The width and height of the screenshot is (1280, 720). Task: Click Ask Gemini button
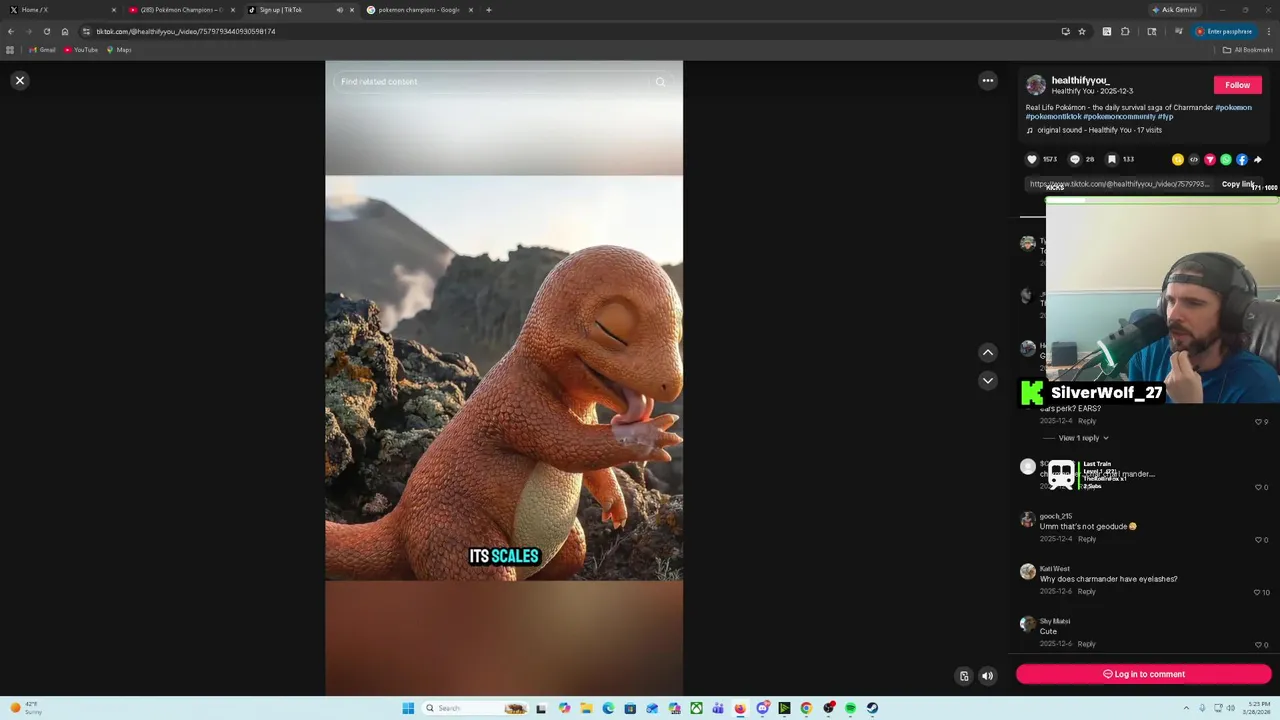click(1174, 10)
